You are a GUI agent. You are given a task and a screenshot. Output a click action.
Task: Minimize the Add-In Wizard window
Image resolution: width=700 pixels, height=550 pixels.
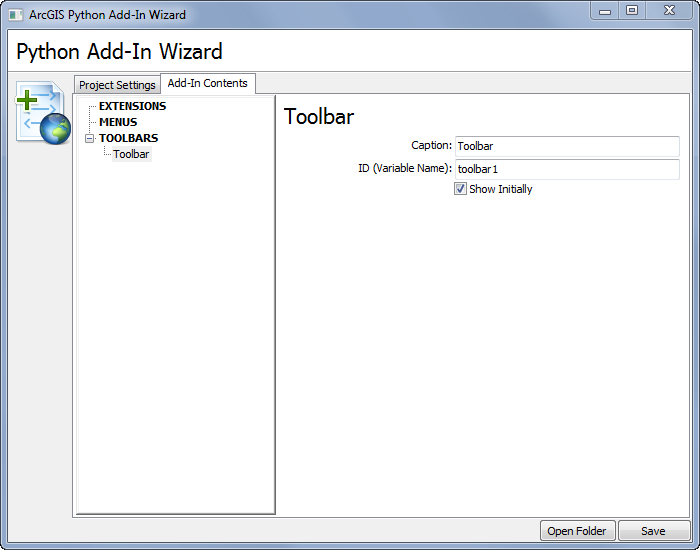point(605,11)
